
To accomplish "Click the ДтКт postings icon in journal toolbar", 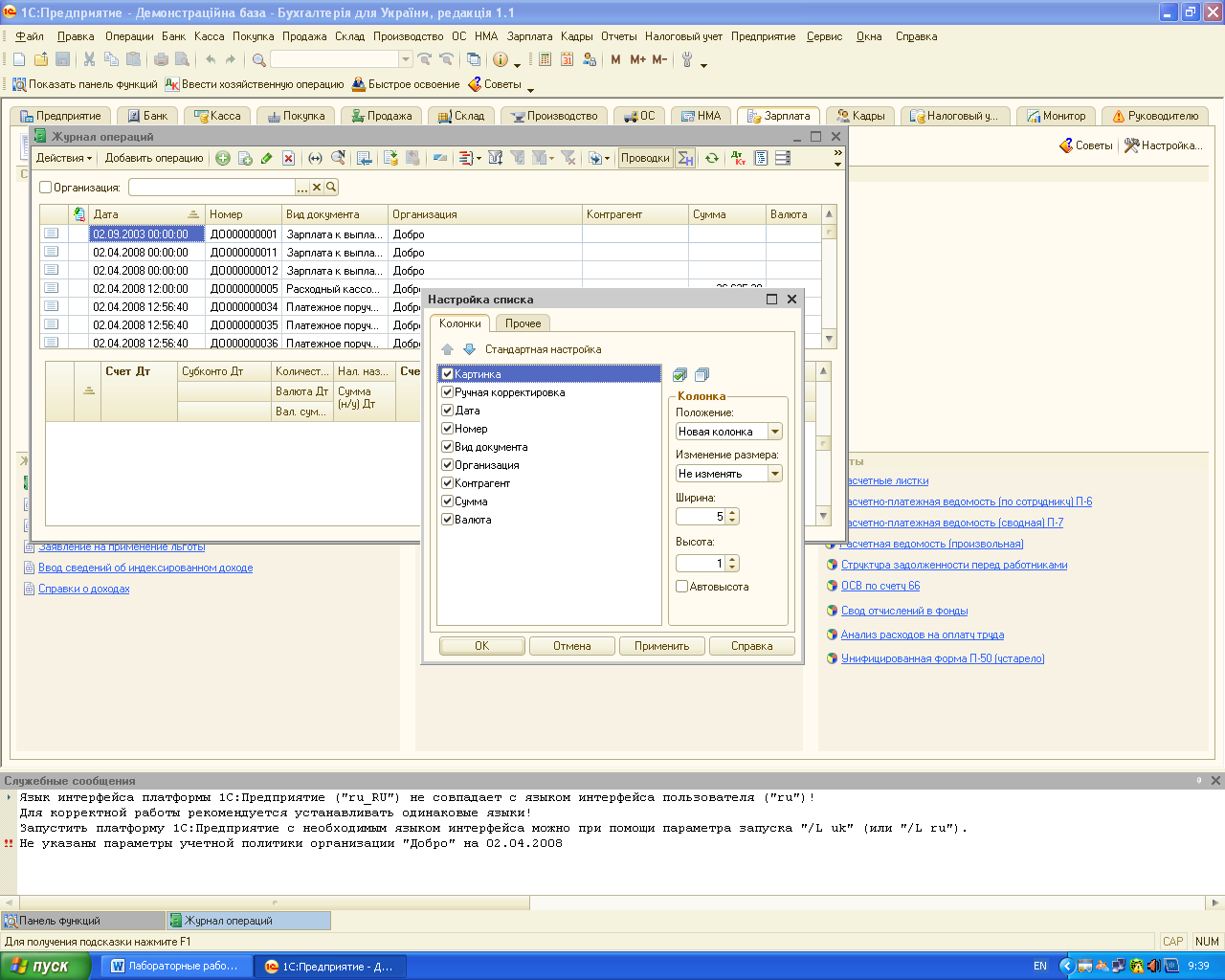I will (738, 158).
